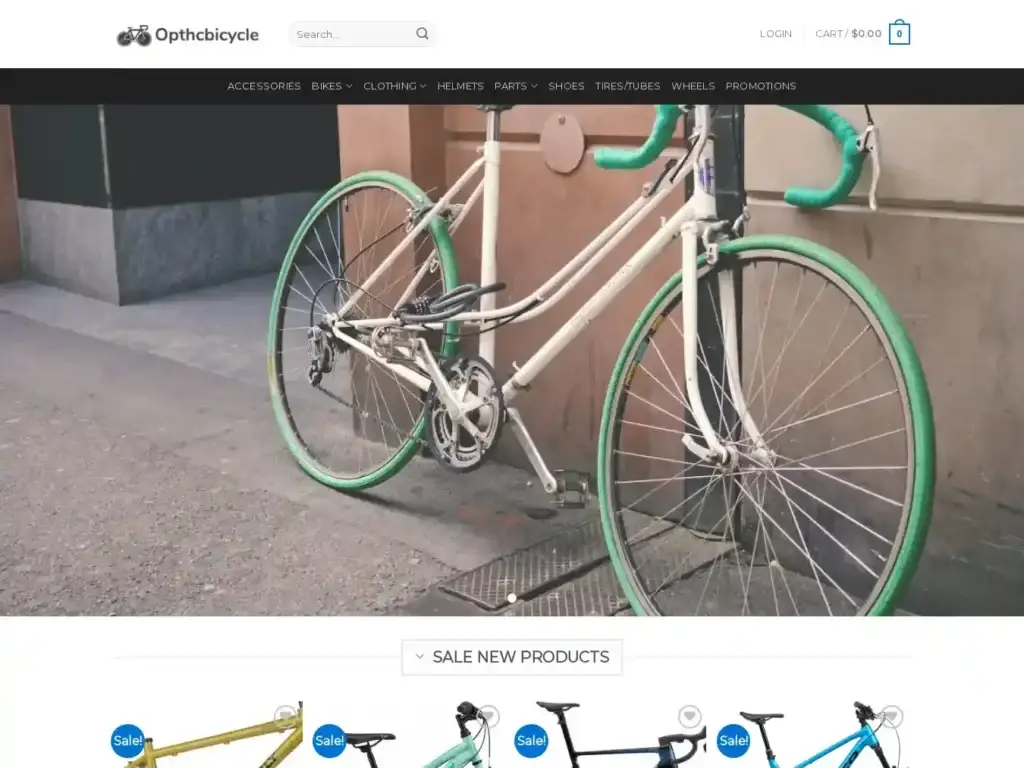The width and height of the screenshot is (1024, 768).
Task: Click the Opthcbicycle bike logo
Action: [187, 35]
